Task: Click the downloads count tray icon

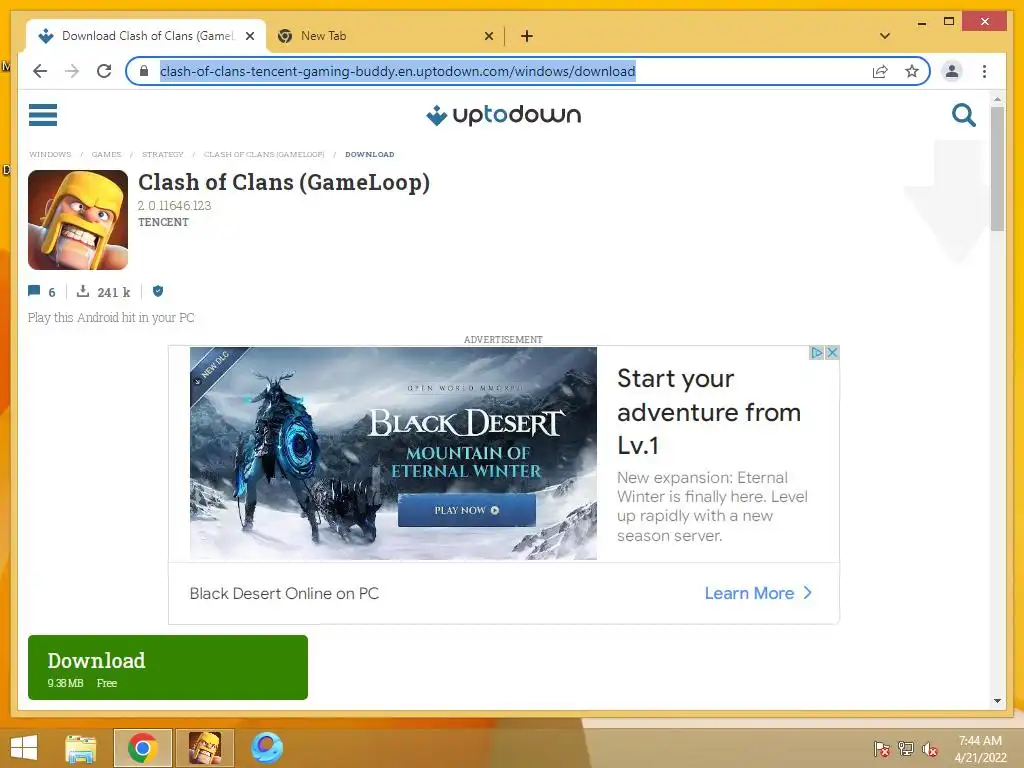Action: click(83, 291)
